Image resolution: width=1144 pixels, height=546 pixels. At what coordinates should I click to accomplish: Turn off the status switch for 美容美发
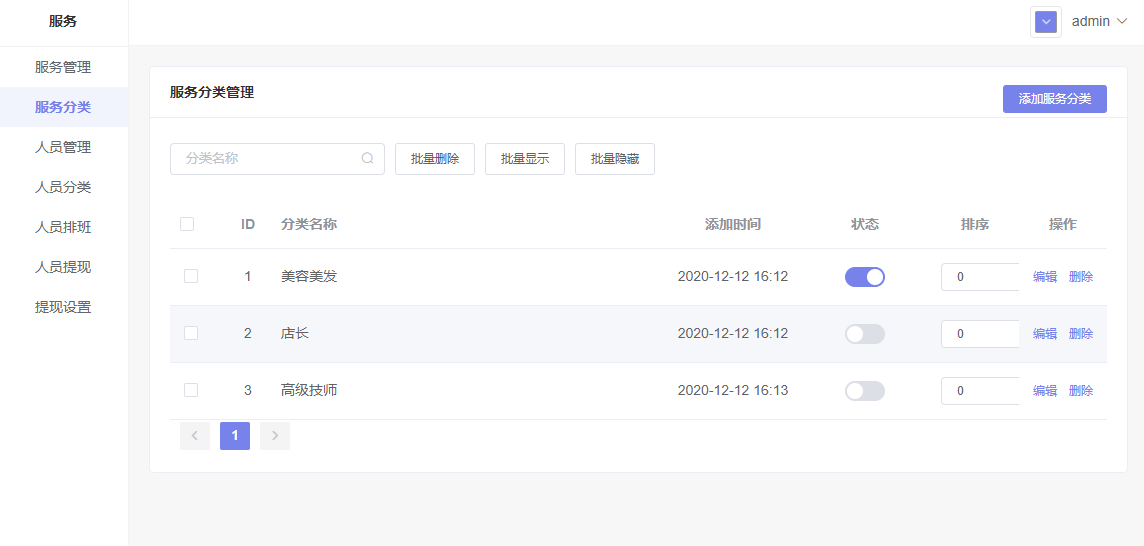point(865,277)
